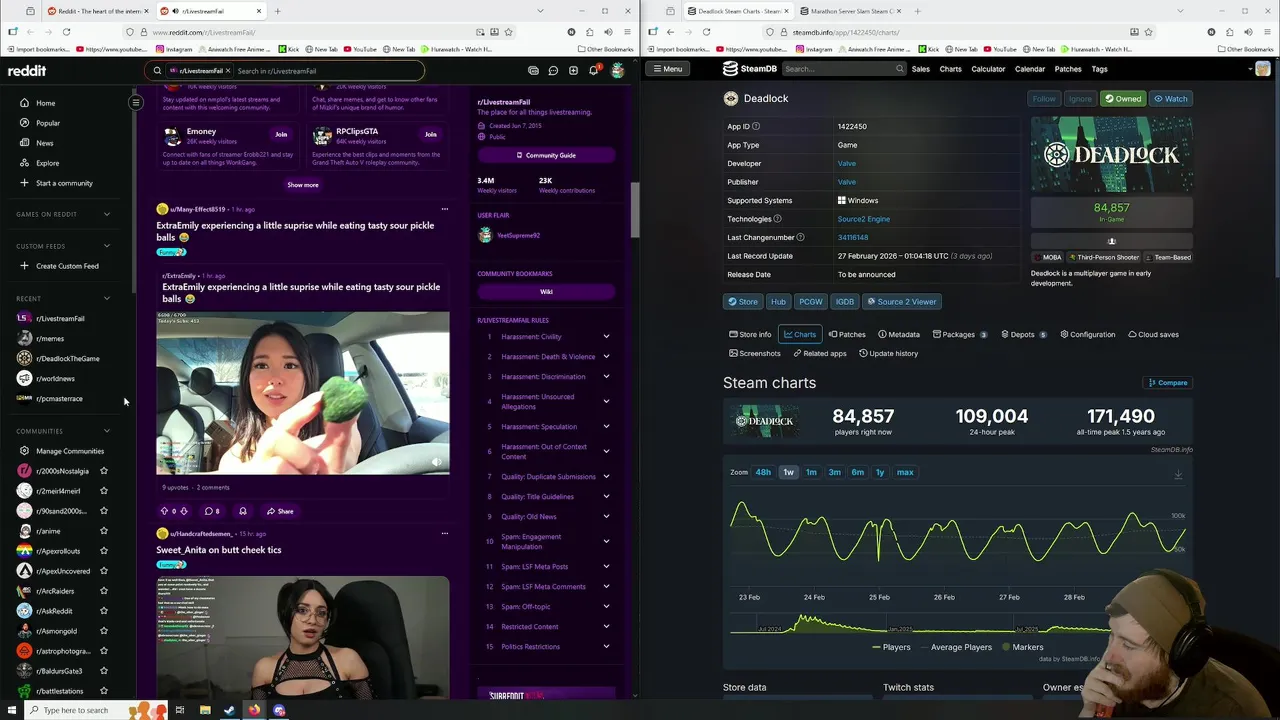Open Explore in the Reddit sidebar
Viewport: 1280px width, 720px height.
click(47, 163)
